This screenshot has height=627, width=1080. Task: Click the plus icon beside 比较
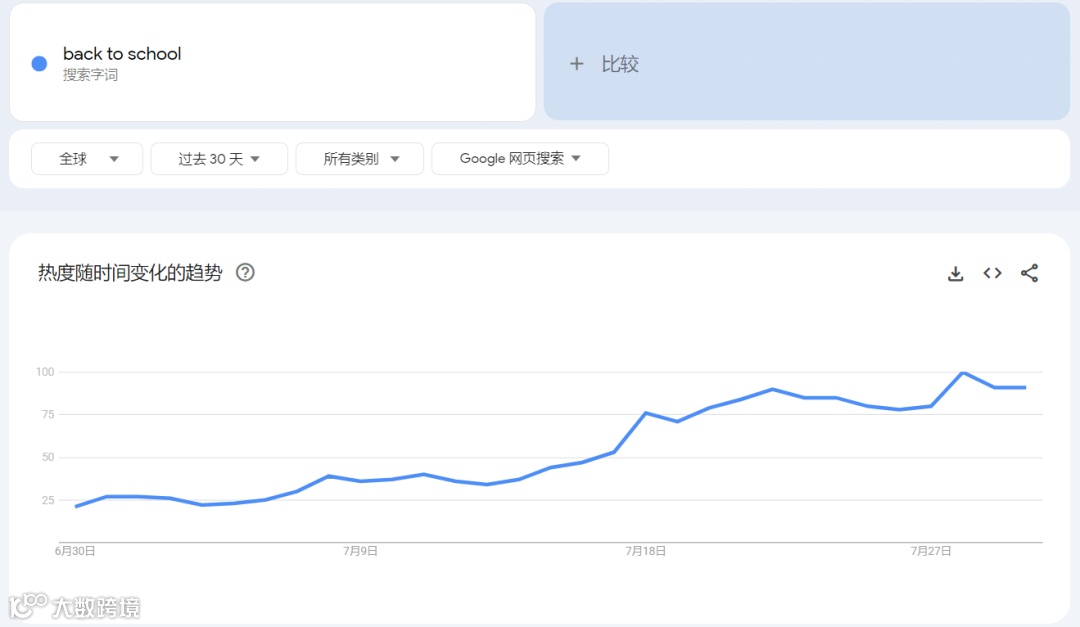coord(577,64)
